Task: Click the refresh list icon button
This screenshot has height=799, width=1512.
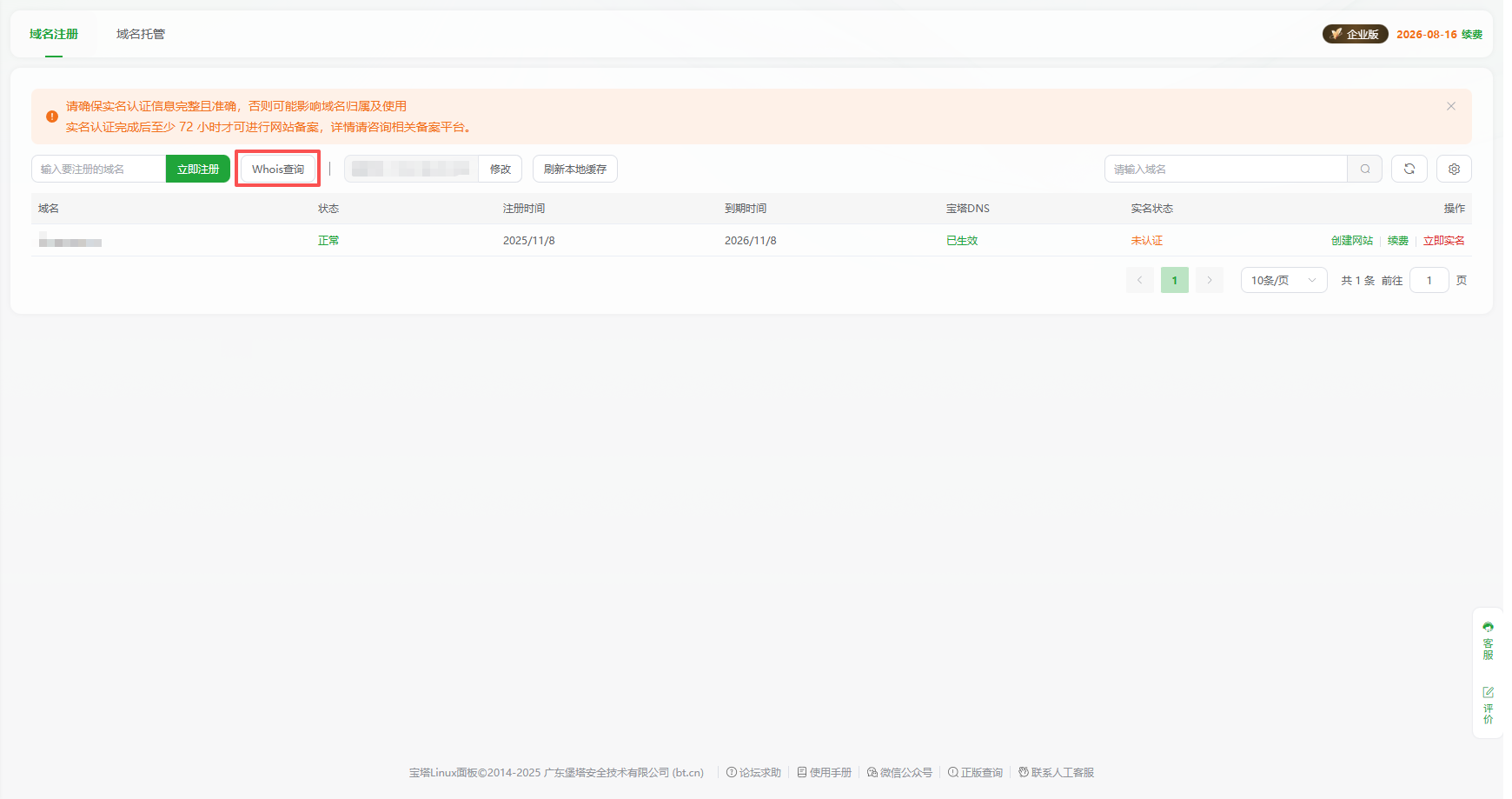Action: (1409, 169)
